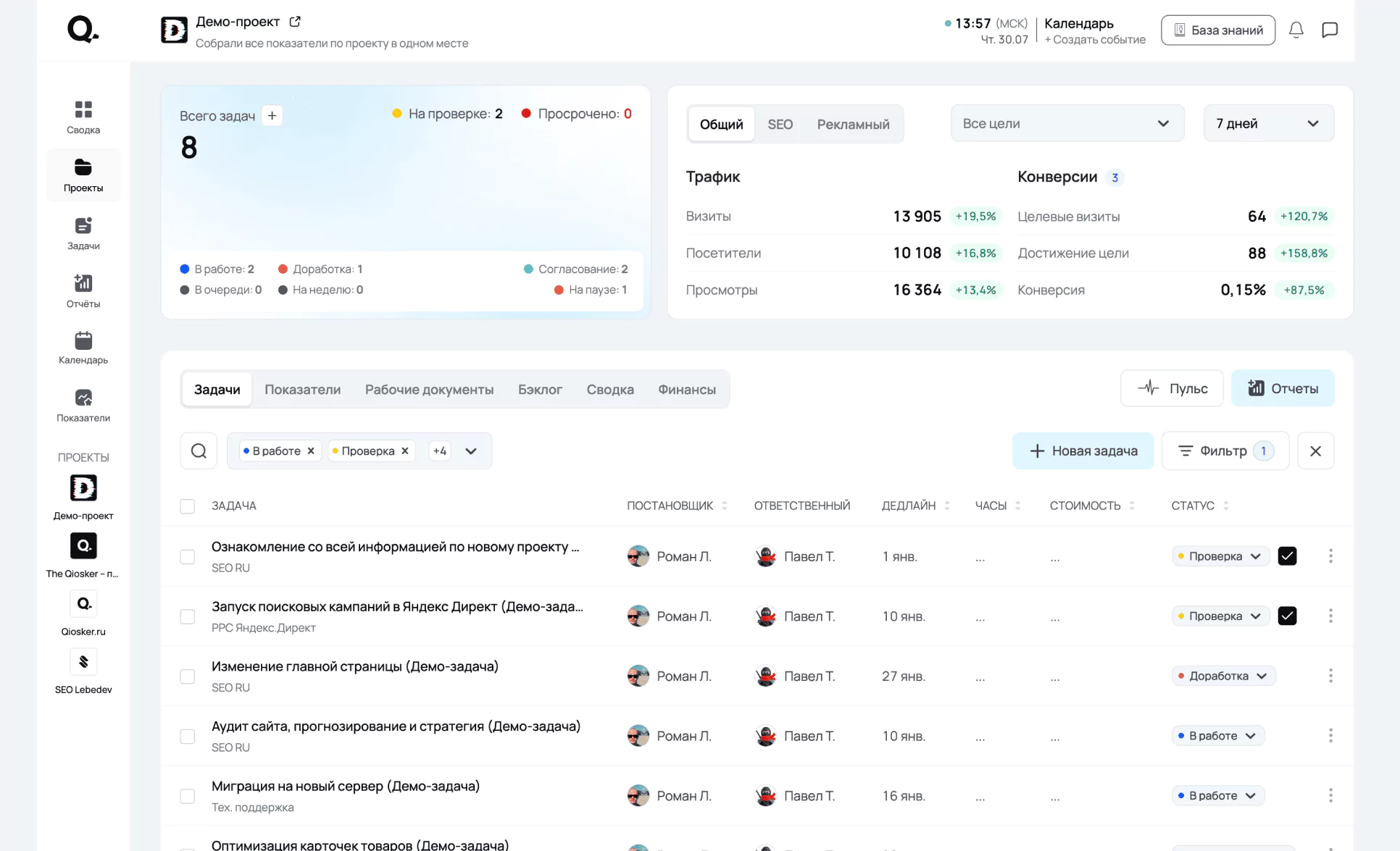Open the Бэклог tab
1400x851 pixels.
click(540, 390)
